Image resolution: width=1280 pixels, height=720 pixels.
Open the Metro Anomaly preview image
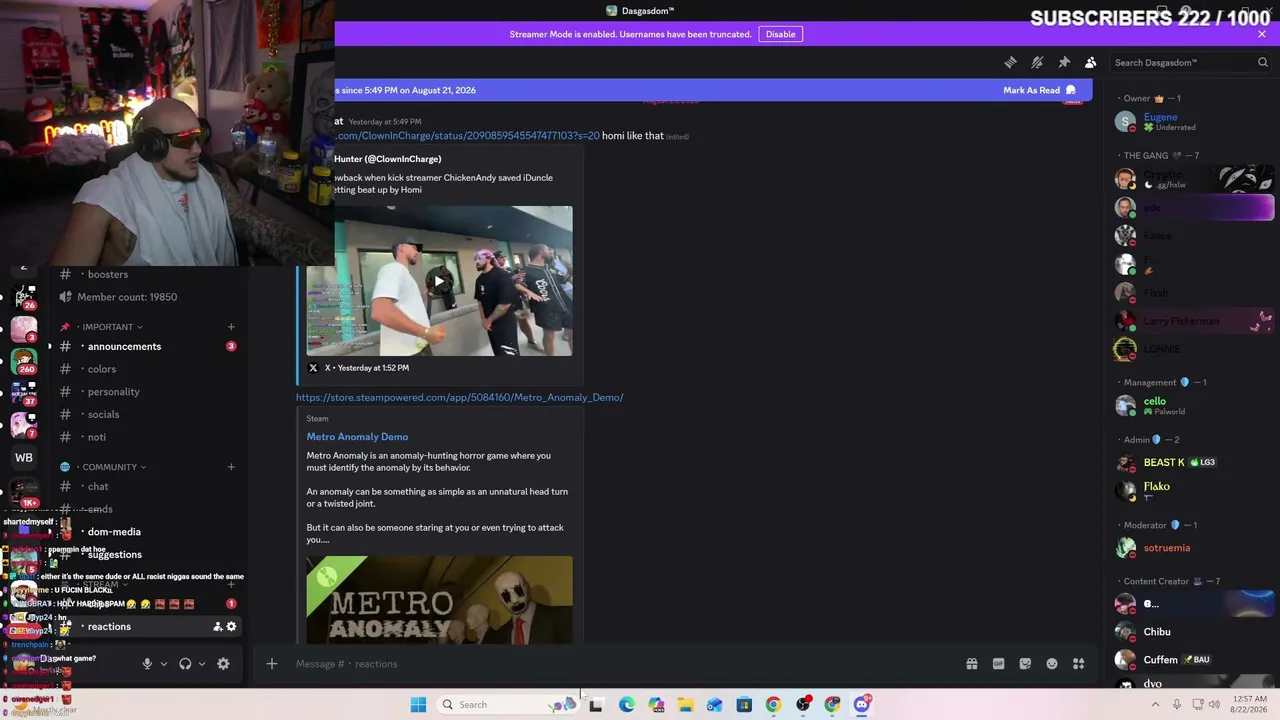click(439, 600)
